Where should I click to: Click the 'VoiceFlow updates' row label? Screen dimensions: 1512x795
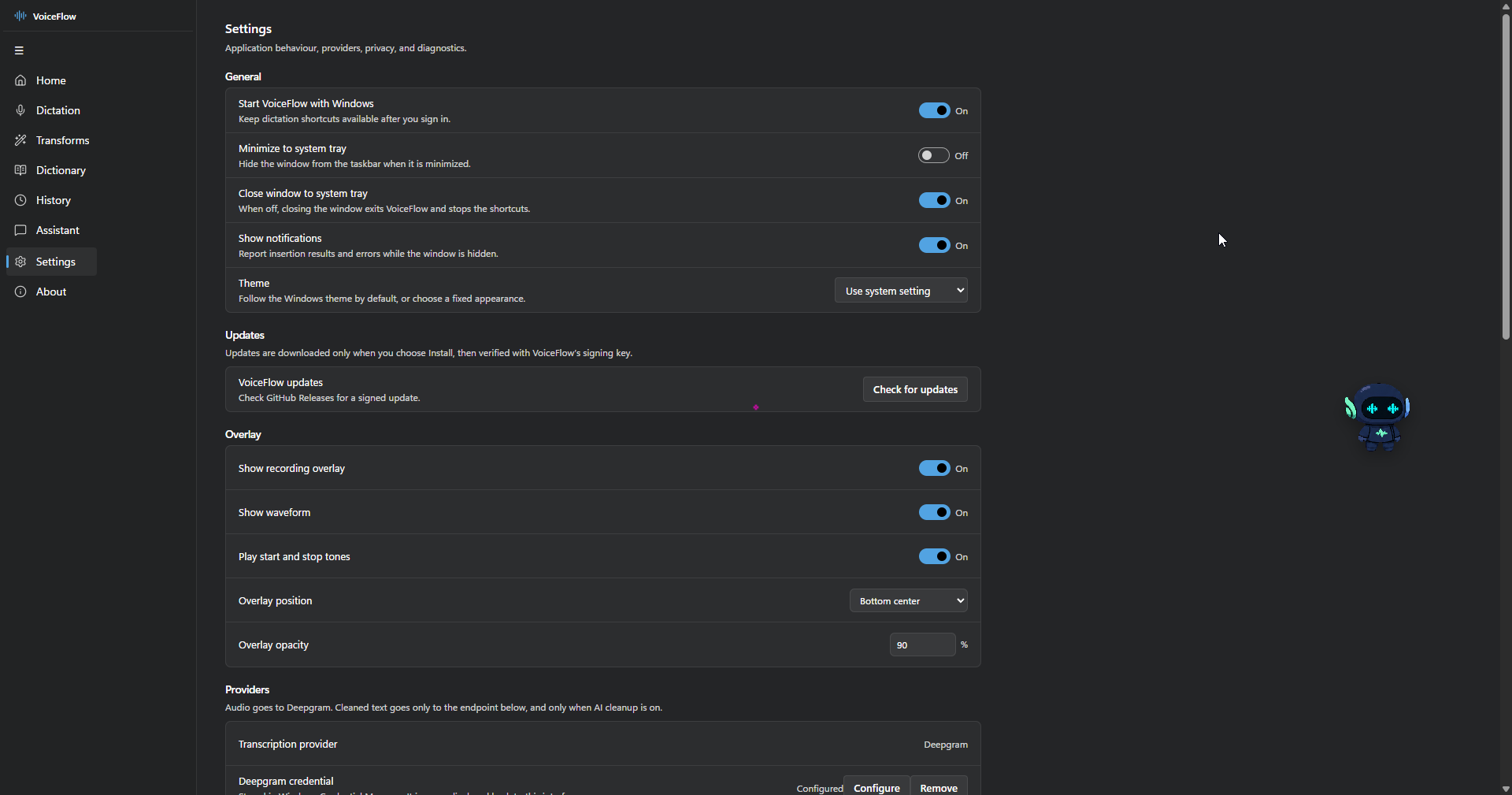click(x=280, y=382)
